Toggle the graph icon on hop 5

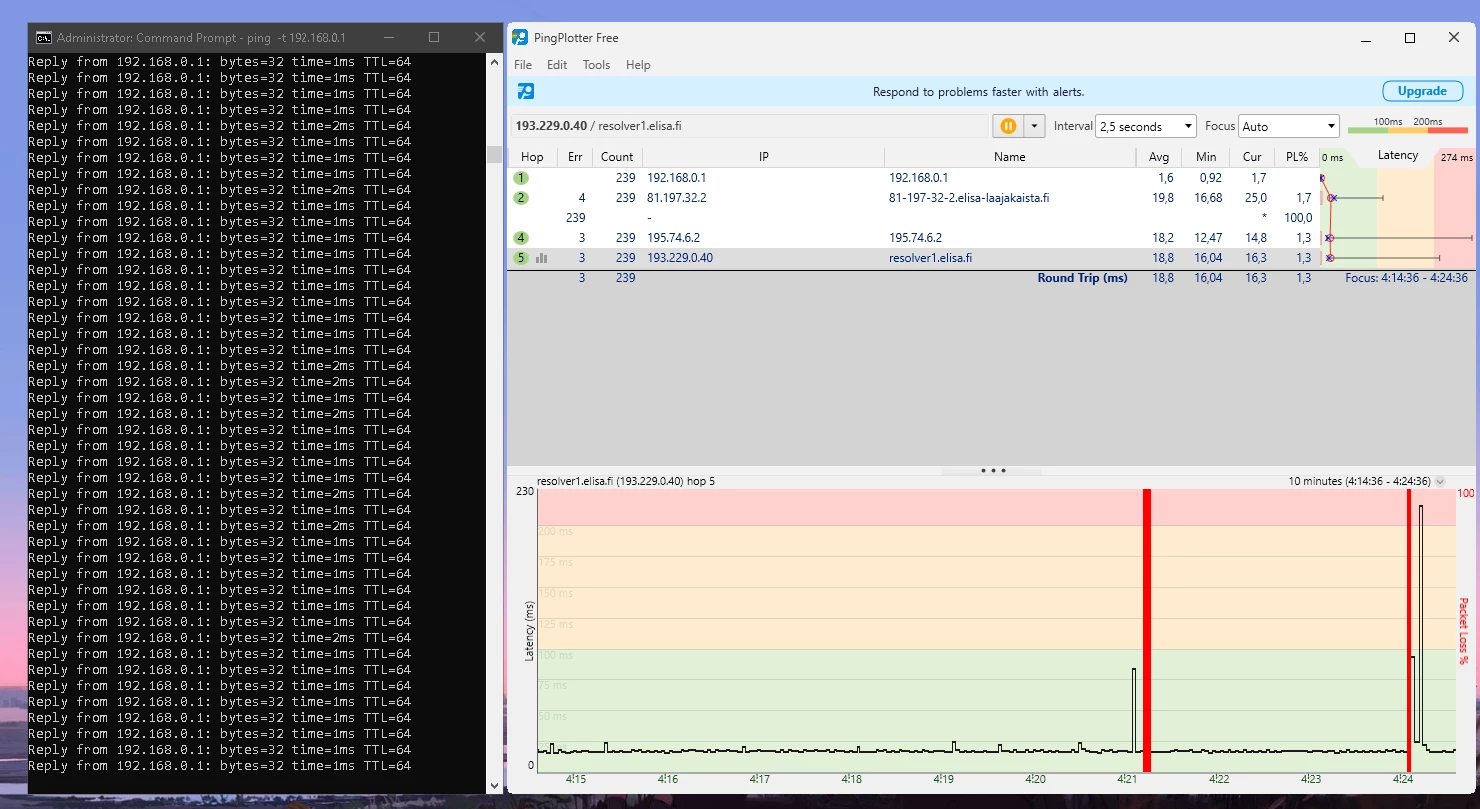click(541, 258)
